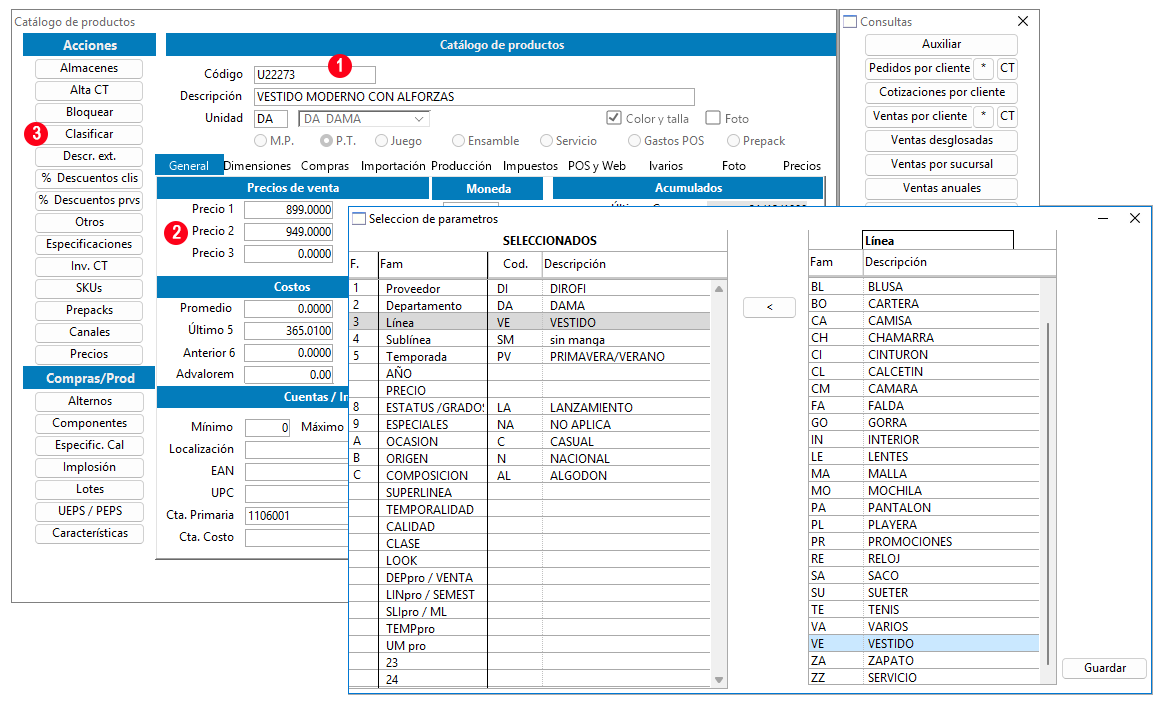The image size is (1167, 706).
Task: Open the Importación tab
Action: (393, 166)
